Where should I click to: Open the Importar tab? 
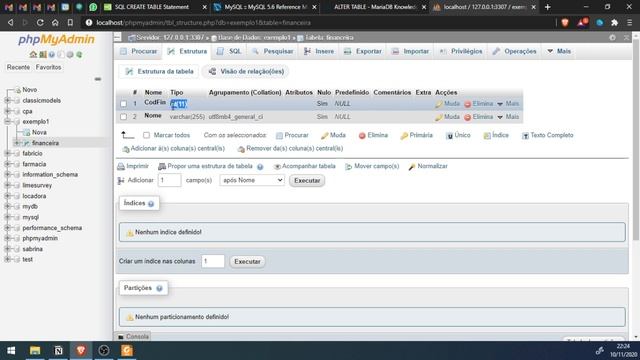410,51
